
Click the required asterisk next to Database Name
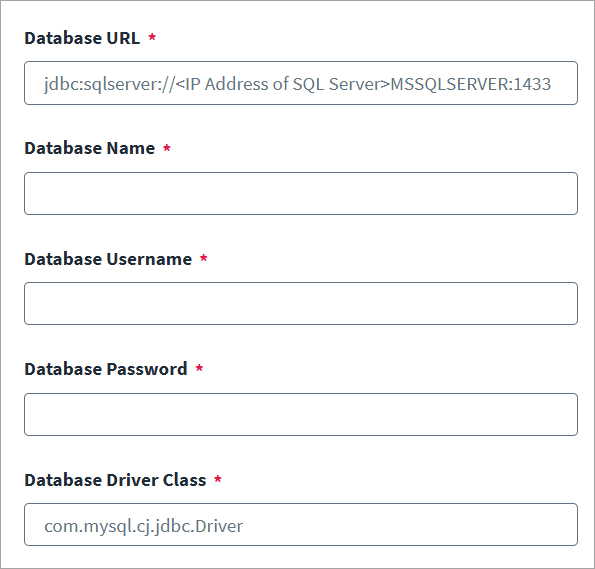tap(167, 148)
